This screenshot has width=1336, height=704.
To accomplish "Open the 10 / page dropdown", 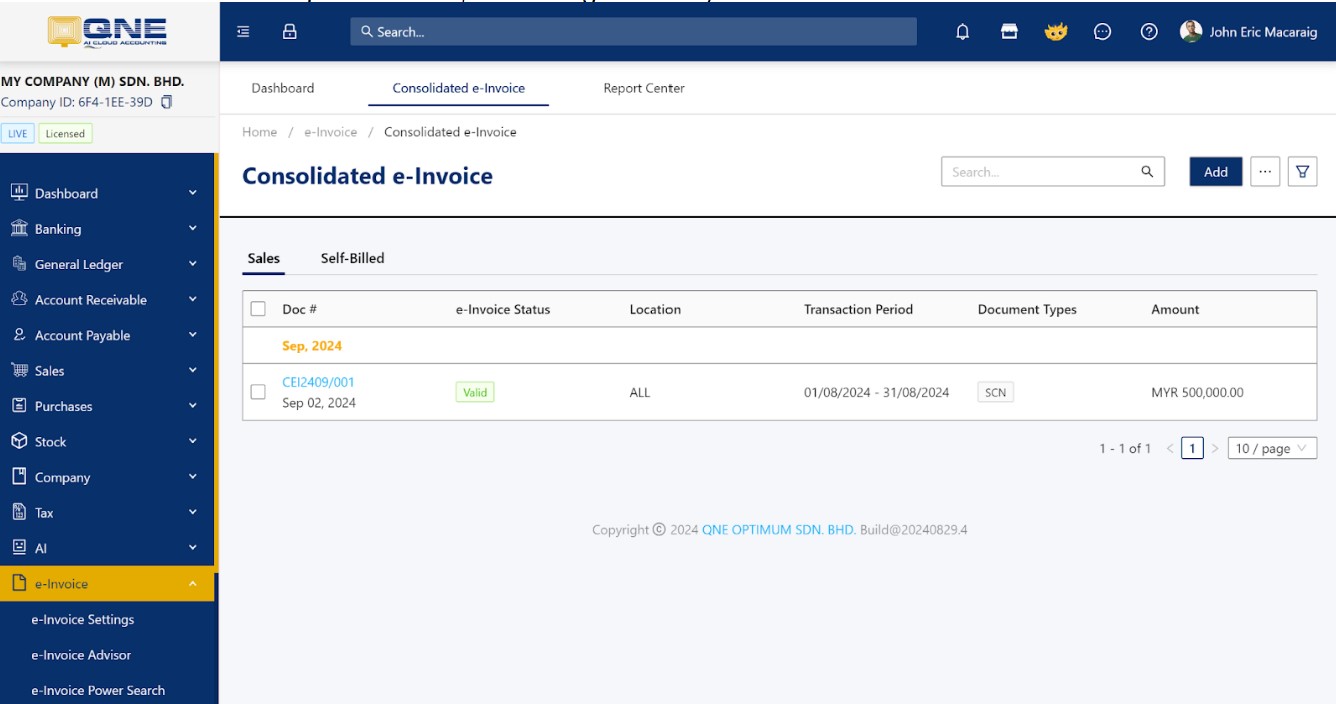I will point(1271,447).
